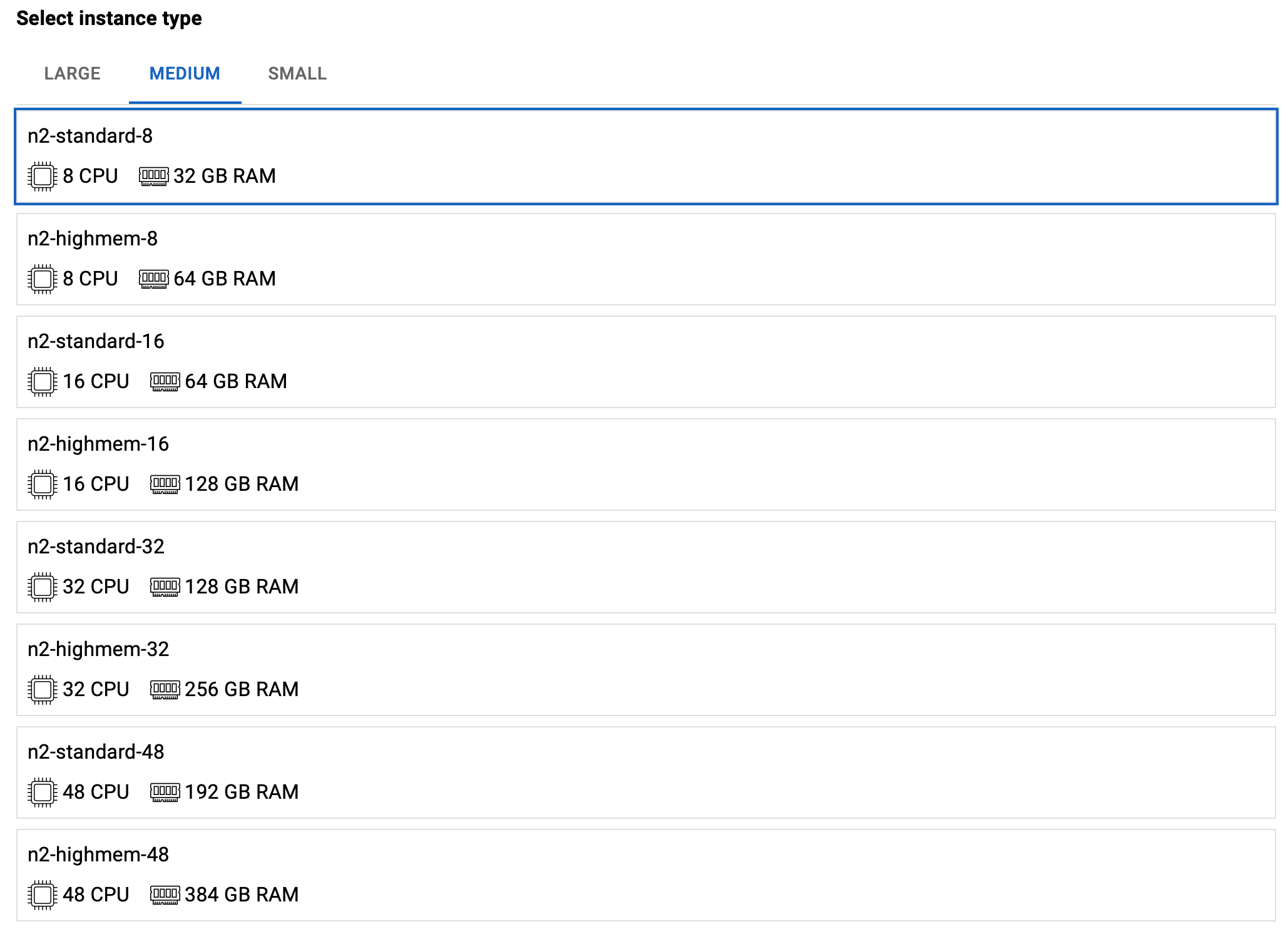The height and width of the screenshot is (939, 1288).
Task: Click the RAM icon in n2-highmem-8 row
Action: [x=153, y=279]
